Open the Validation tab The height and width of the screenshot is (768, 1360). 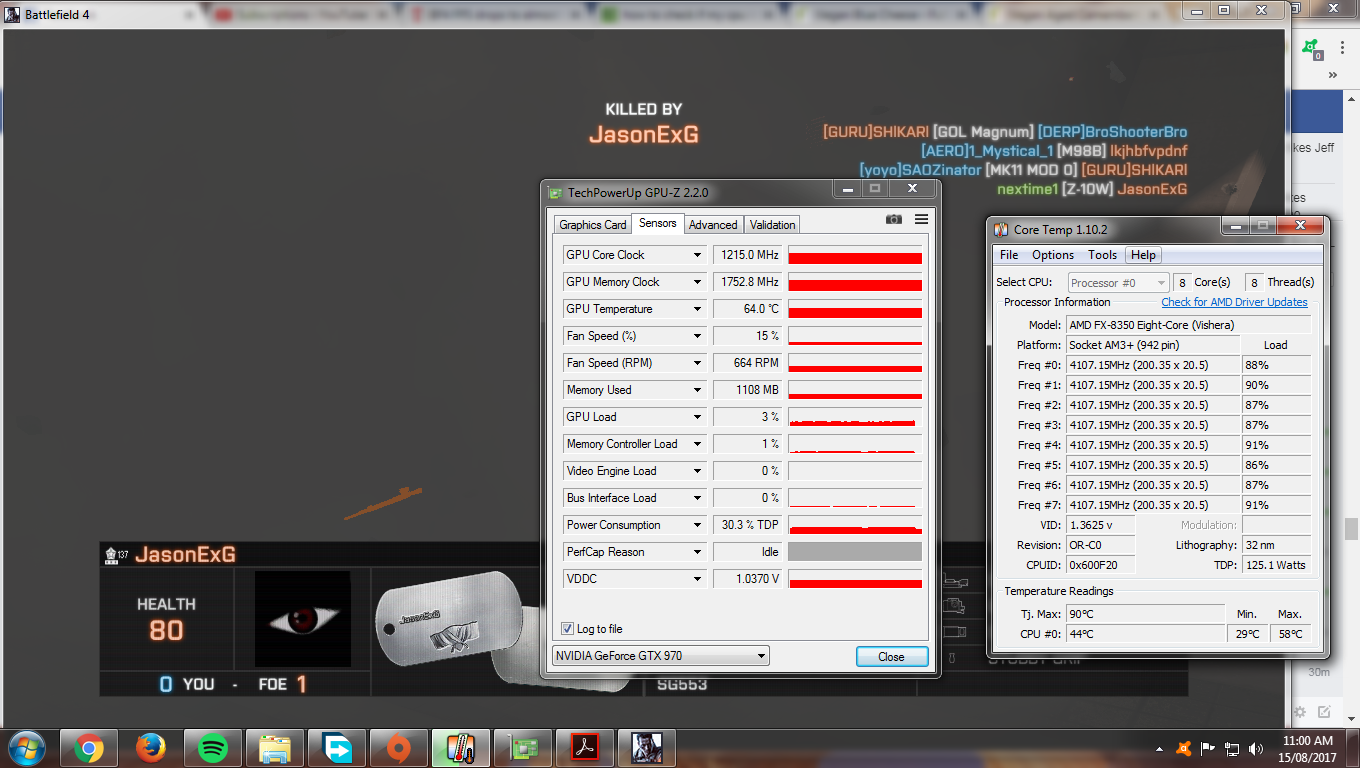click(773, 225)
